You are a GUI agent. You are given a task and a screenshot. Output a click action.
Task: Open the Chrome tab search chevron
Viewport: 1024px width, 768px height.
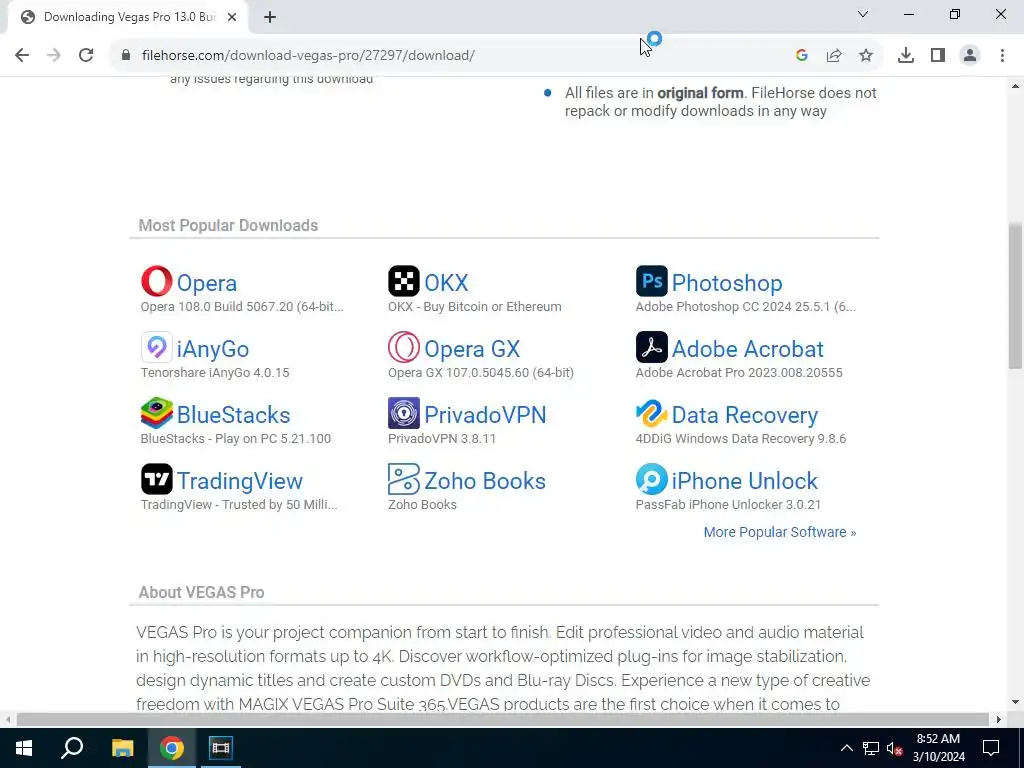[863, 14]
